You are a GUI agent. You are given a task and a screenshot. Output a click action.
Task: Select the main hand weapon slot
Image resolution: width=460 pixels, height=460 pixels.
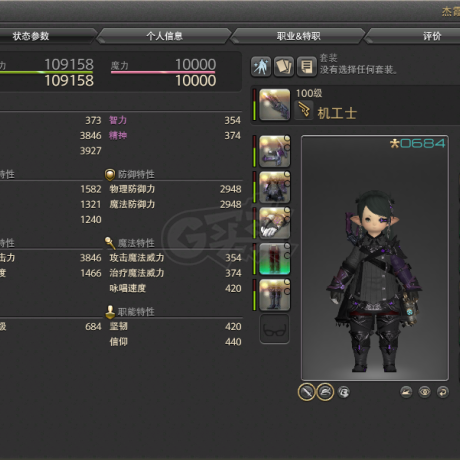click(x=275, y=104)
